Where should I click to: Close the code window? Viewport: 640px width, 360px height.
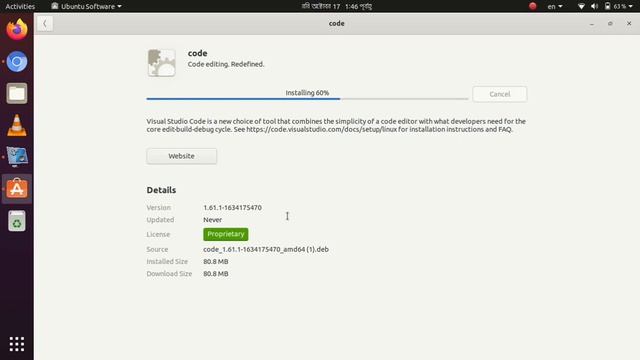[629, 24]
